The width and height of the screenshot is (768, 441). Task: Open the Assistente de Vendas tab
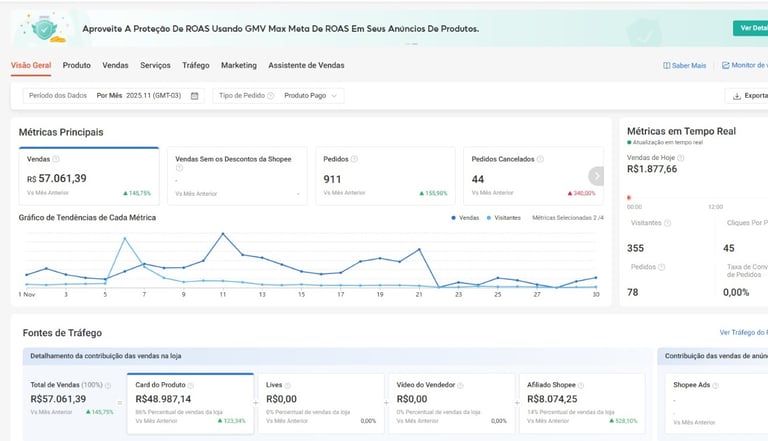click(x=306, y=65)
